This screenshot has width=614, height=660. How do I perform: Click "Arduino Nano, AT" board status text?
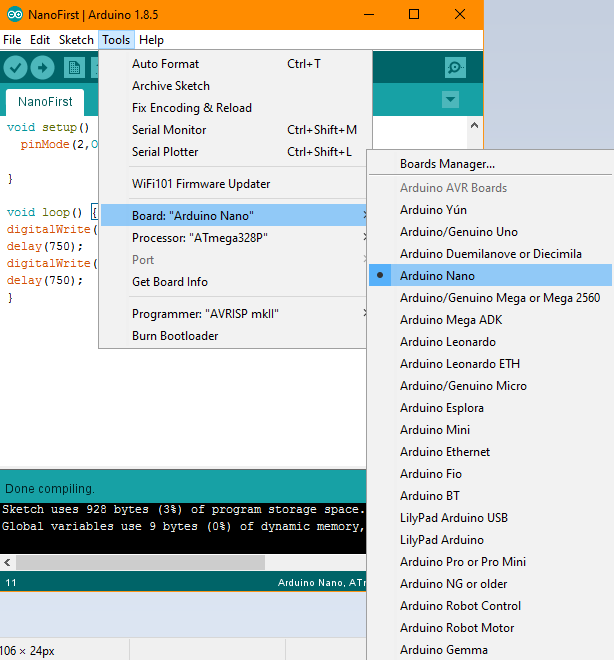click(322, 583)
